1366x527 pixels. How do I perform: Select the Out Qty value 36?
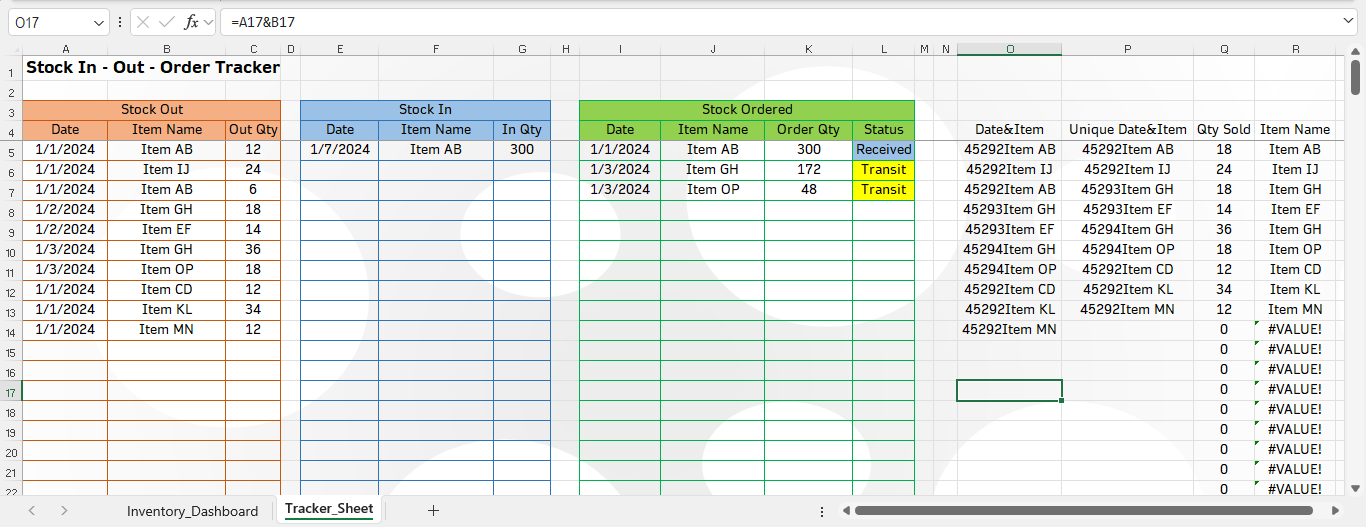pos(253,250)
